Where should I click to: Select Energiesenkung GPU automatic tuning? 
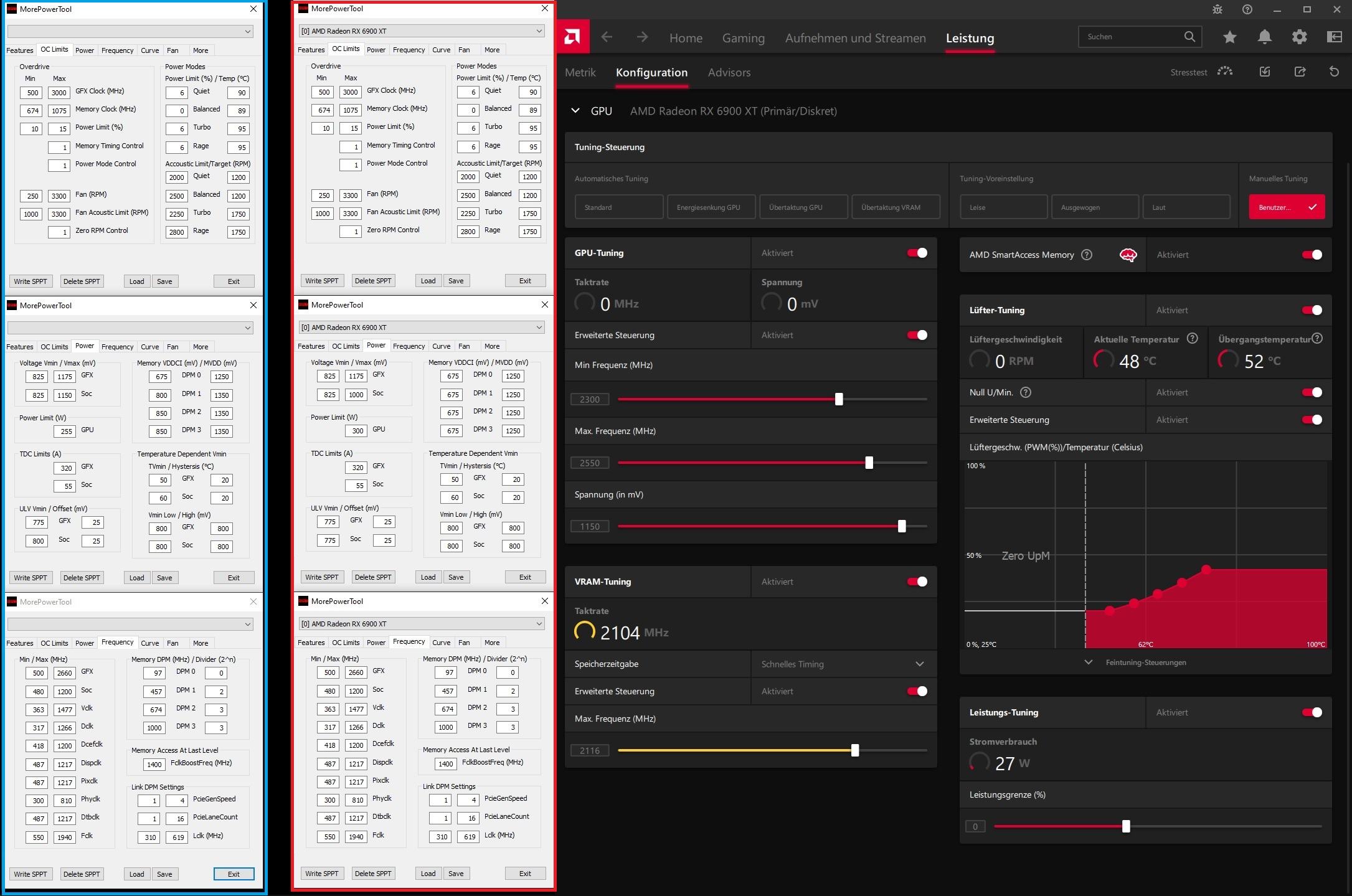click(711, 207)
